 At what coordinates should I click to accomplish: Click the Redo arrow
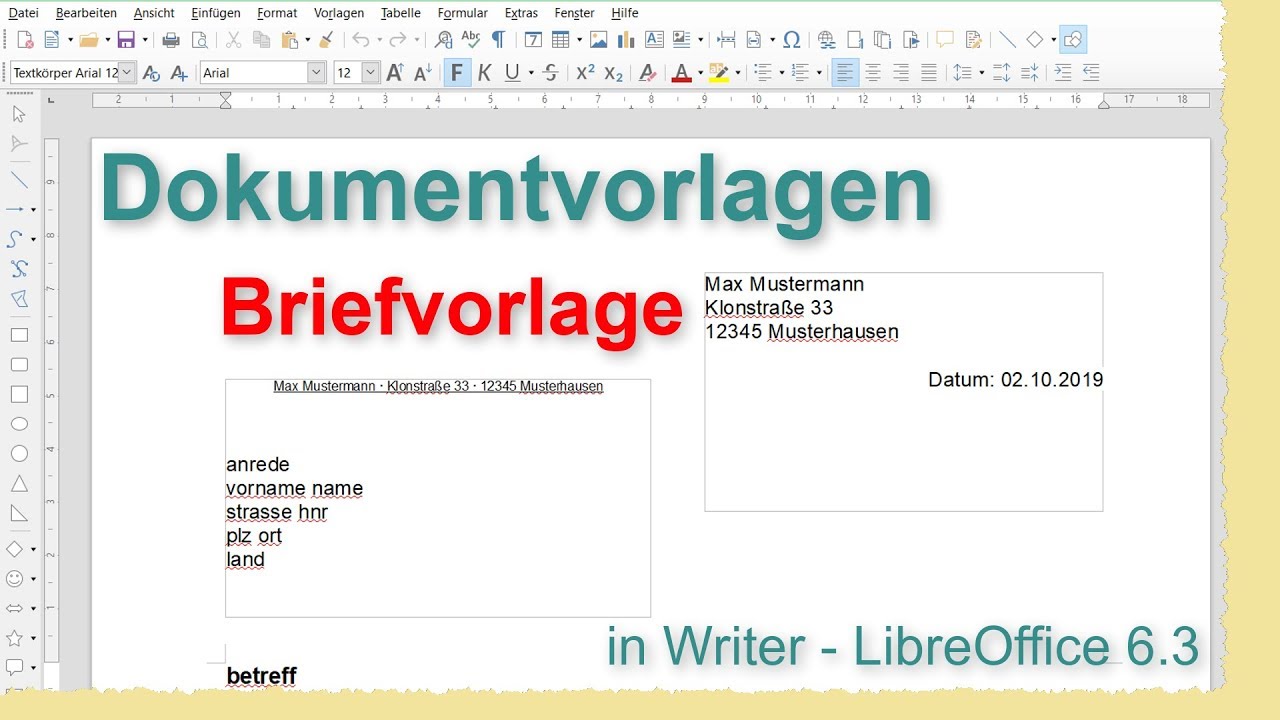pos(397,40)
